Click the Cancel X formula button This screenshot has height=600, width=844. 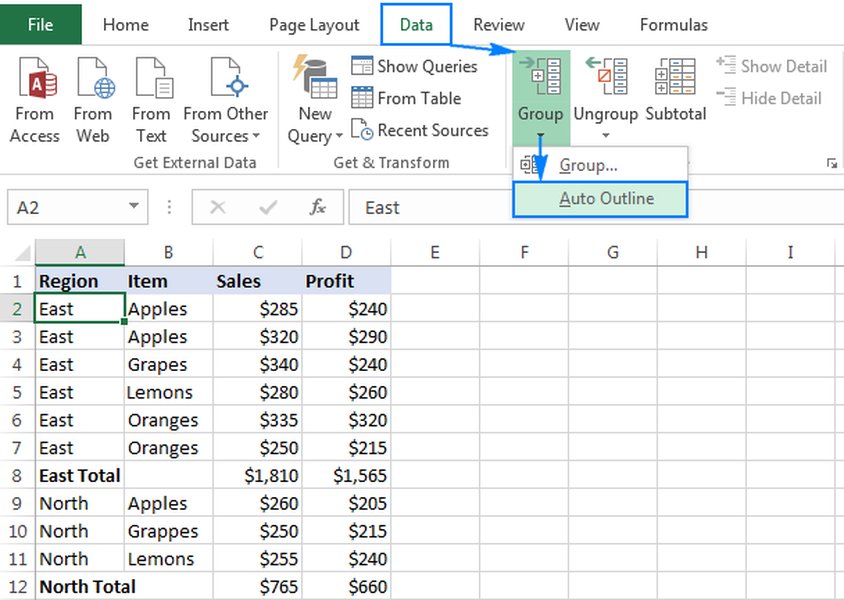[x=218, y=207]
